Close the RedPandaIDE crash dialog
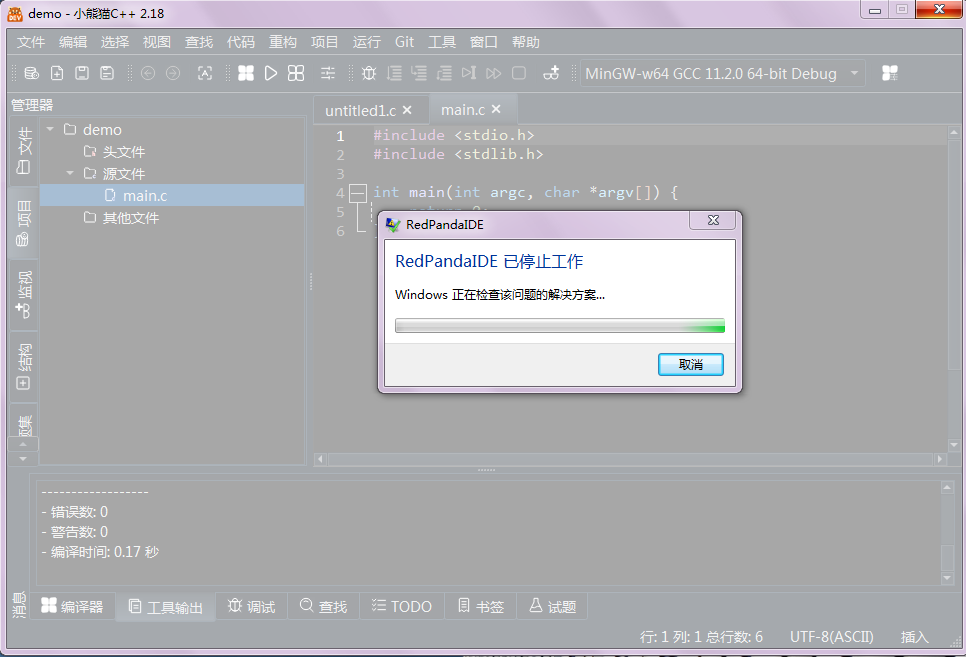The image size is (966, 657). [x=713, y=220]
